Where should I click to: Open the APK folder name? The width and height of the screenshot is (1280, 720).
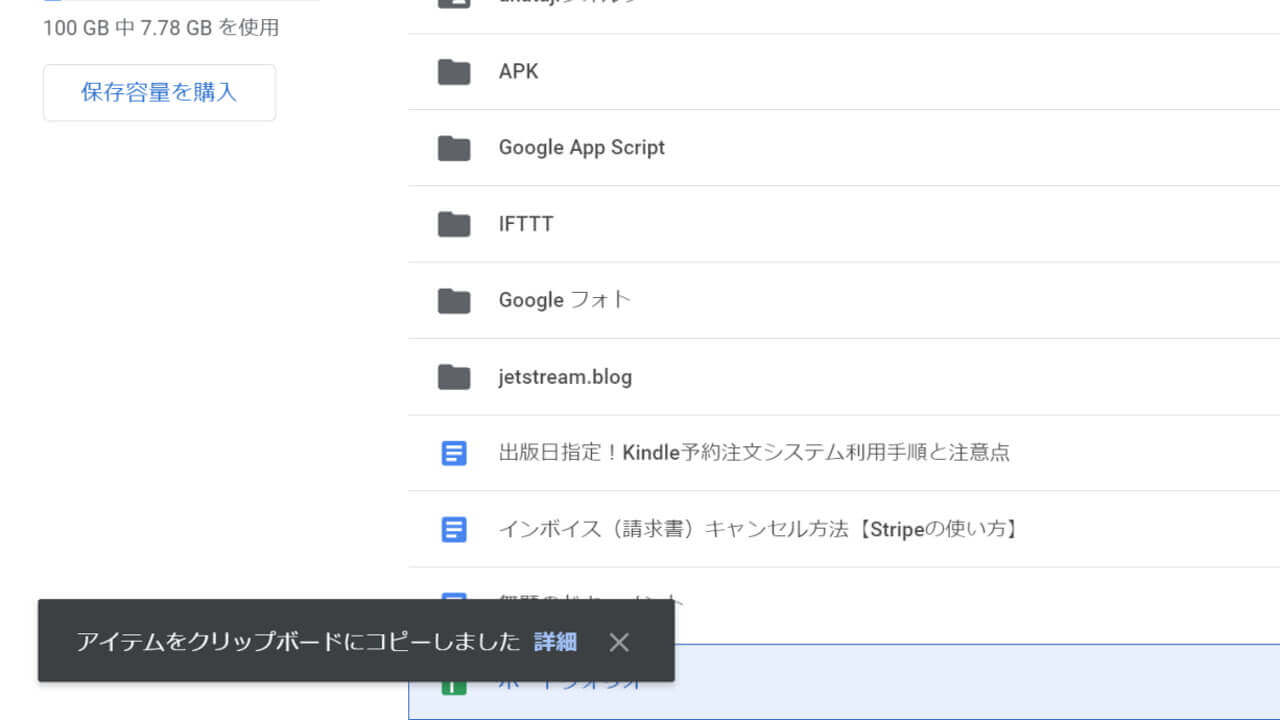pyautogui.click(x=518, y=72)
